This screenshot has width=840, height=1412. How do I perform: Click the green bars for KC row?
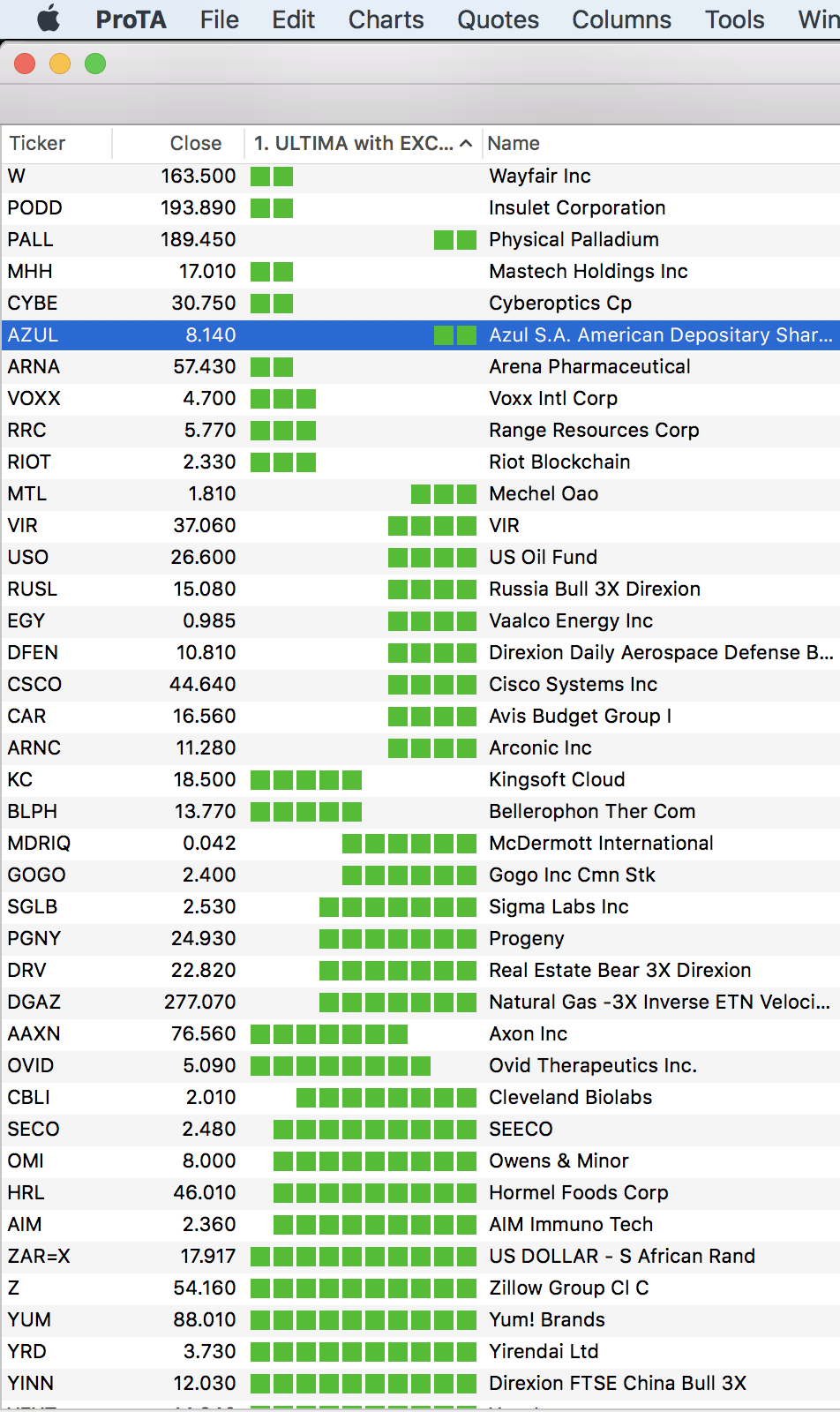306,780
